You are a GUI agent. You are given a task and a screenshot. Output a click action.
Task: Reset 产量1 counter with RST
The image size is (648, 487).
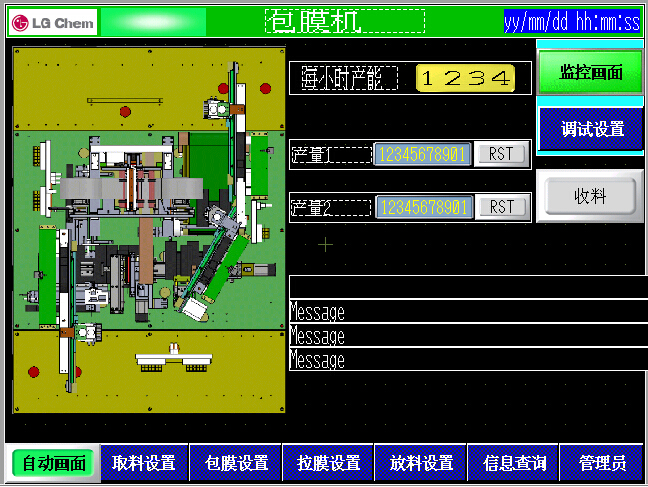pos(501,154)
